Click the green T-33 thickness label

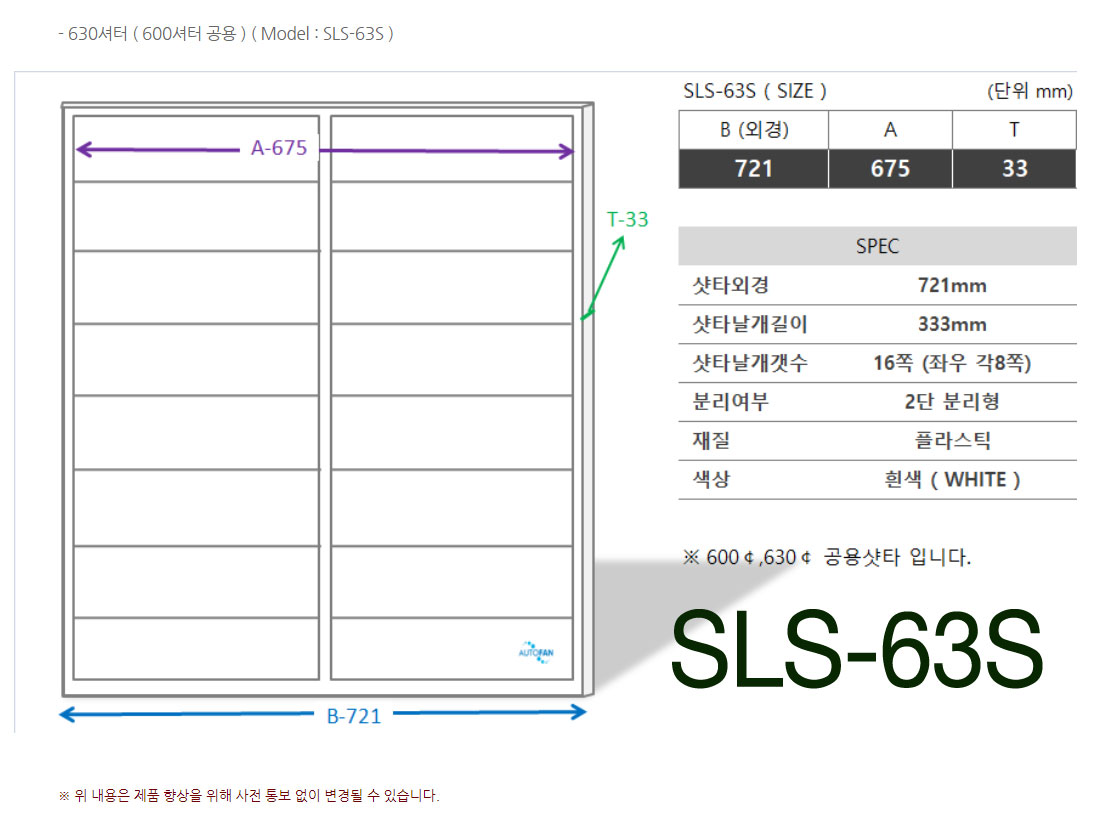(627, 219)
